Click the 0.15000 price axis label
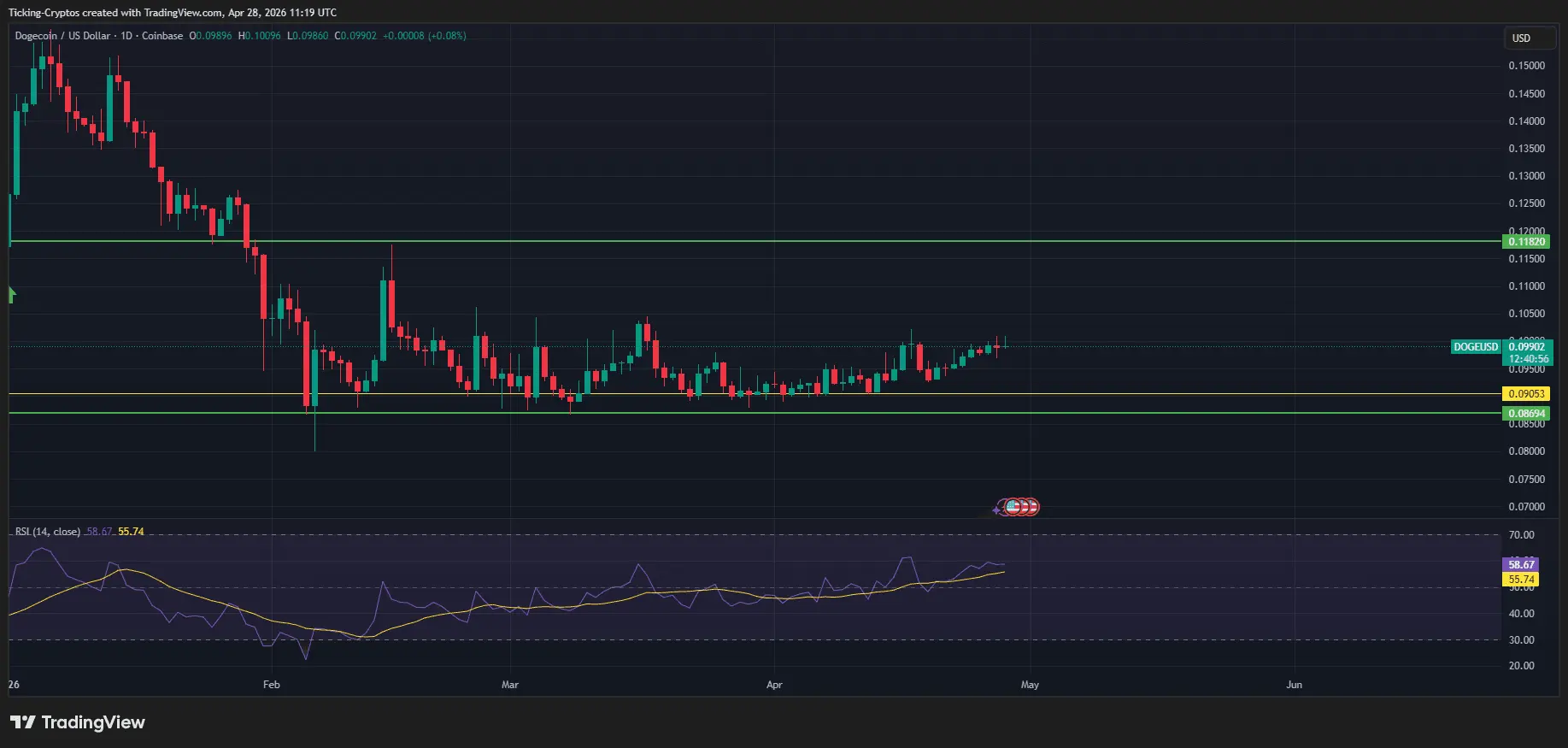This screenshot has height=748, width=1568. (1526, 66)
